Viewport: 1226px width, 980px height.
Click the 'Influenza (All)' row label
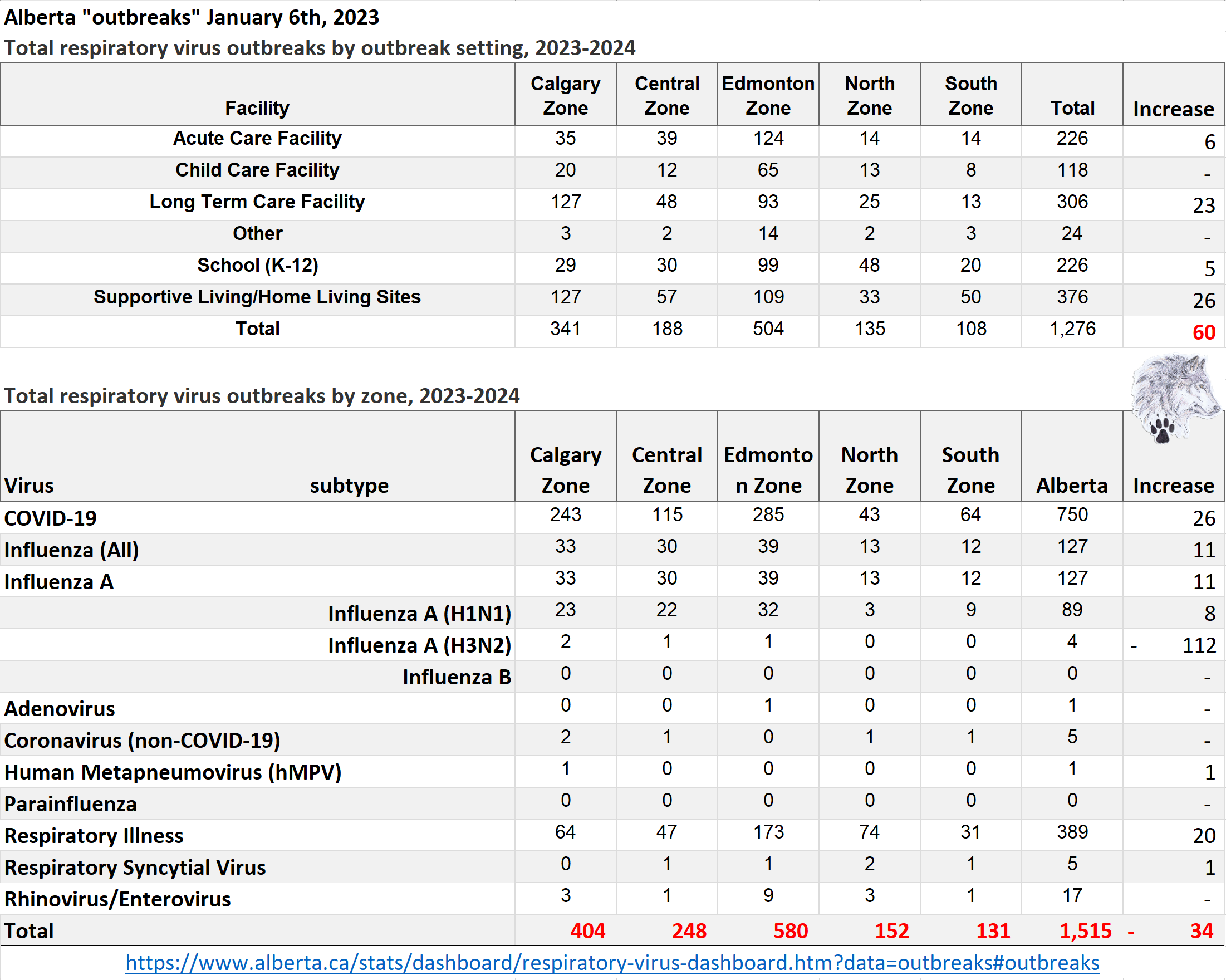click(72, 551)
